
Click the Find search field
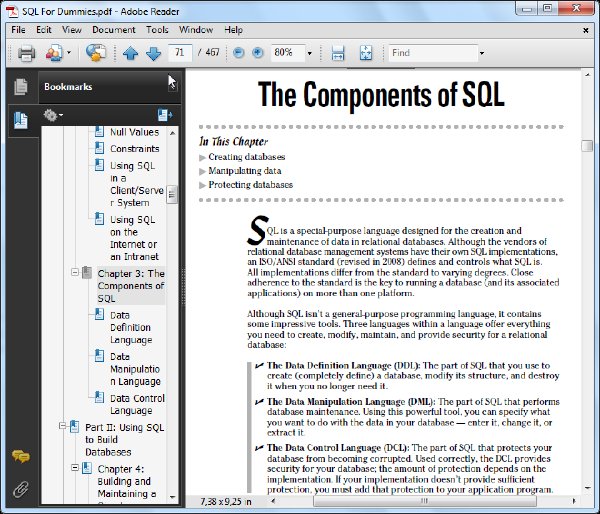(433, 53)
